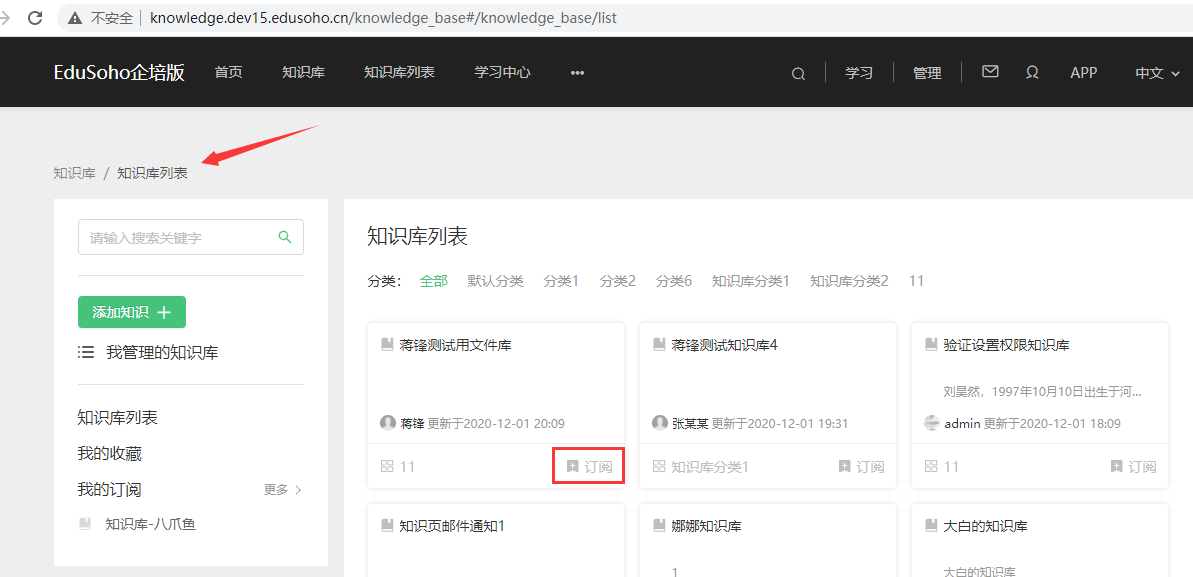Switch to 学习 mode in header
Image resolution: width=1193 pixels, height=577 pixels.
pyautogui.click(x=859, y=73)
